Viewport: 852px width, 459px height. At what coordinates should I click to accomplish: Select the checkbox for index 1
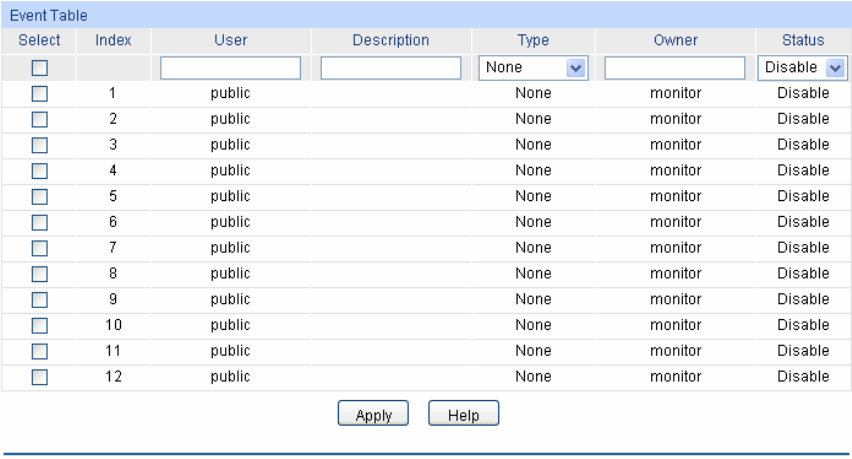(x=40, y=94)
